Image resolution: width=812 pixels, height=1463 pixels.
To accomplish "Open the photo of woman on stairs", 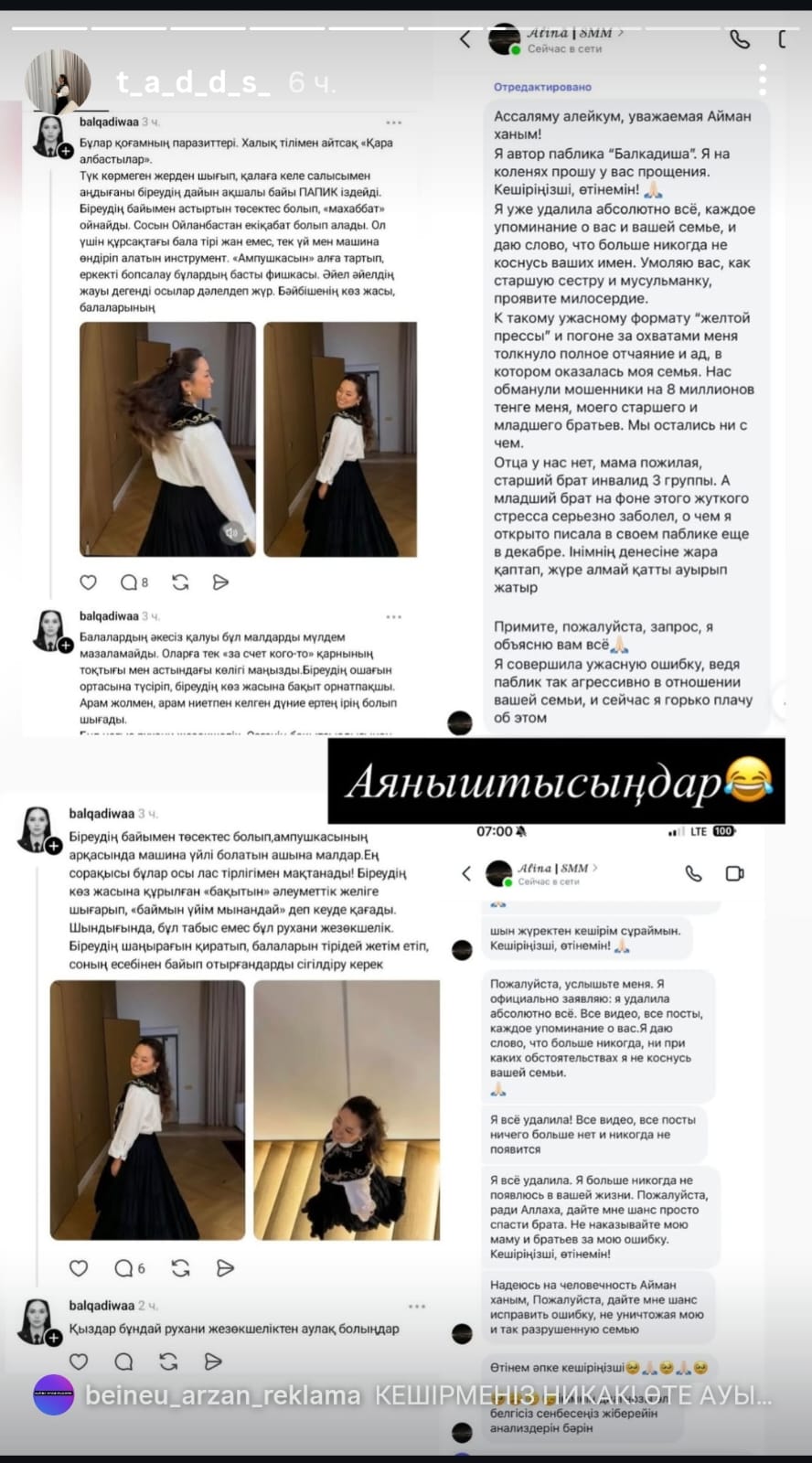I will (347, 1110).
